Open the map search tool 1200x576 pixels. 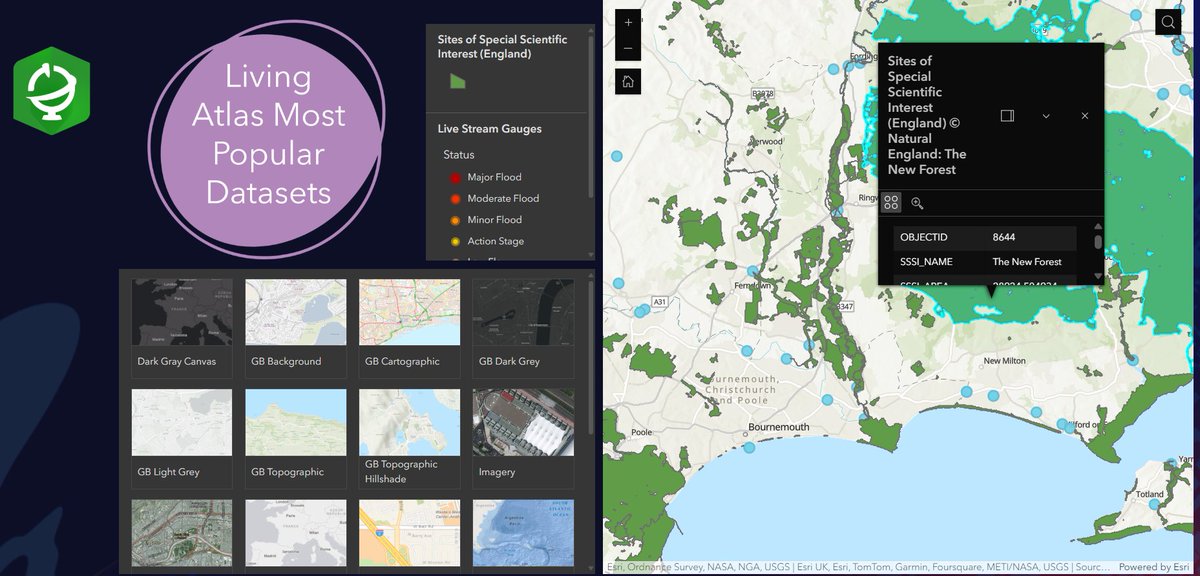coord(1168,22)
